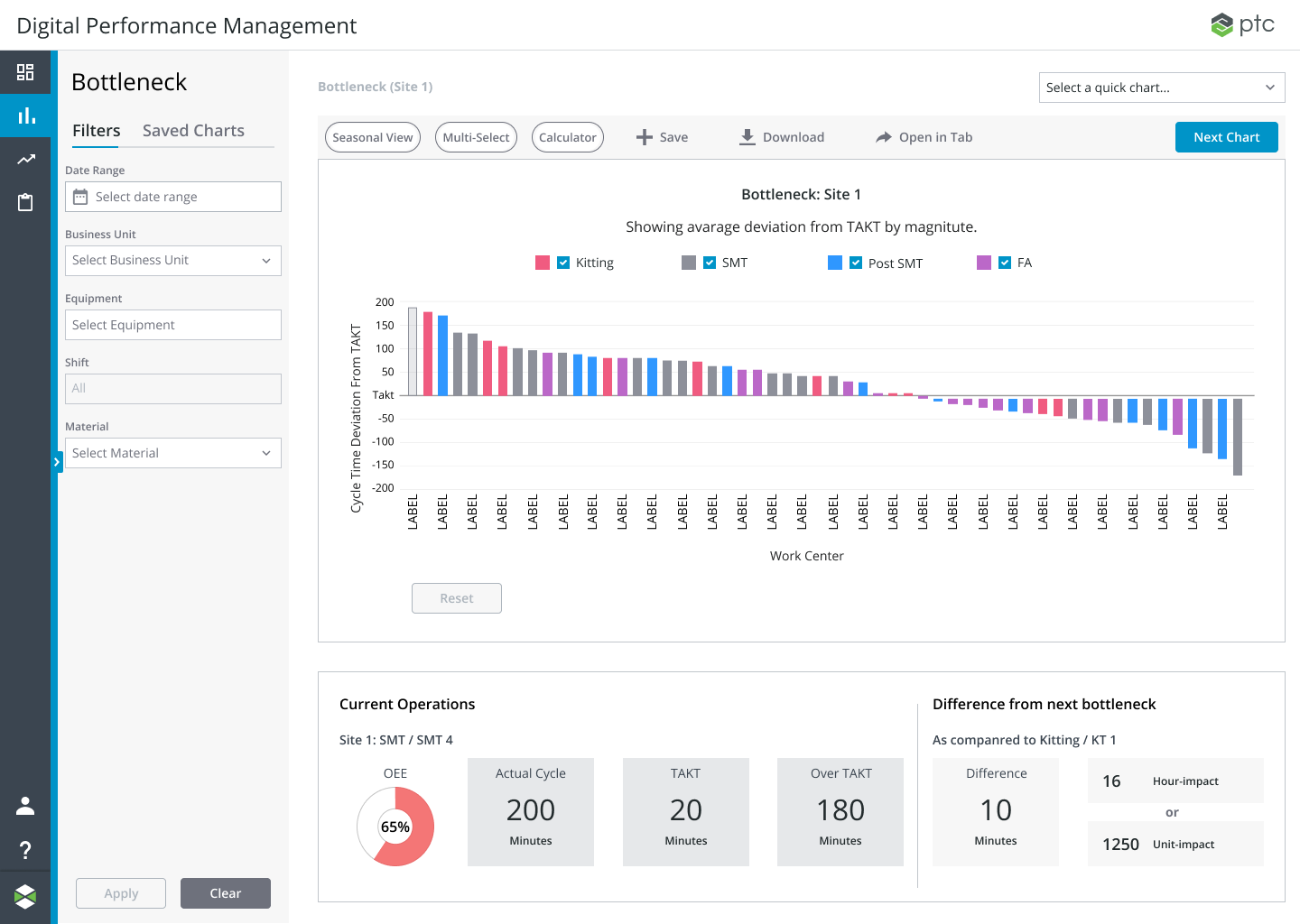1300x924 pixels.
Task: Click the 65% OEE donut chart
Action: [395, 827]
